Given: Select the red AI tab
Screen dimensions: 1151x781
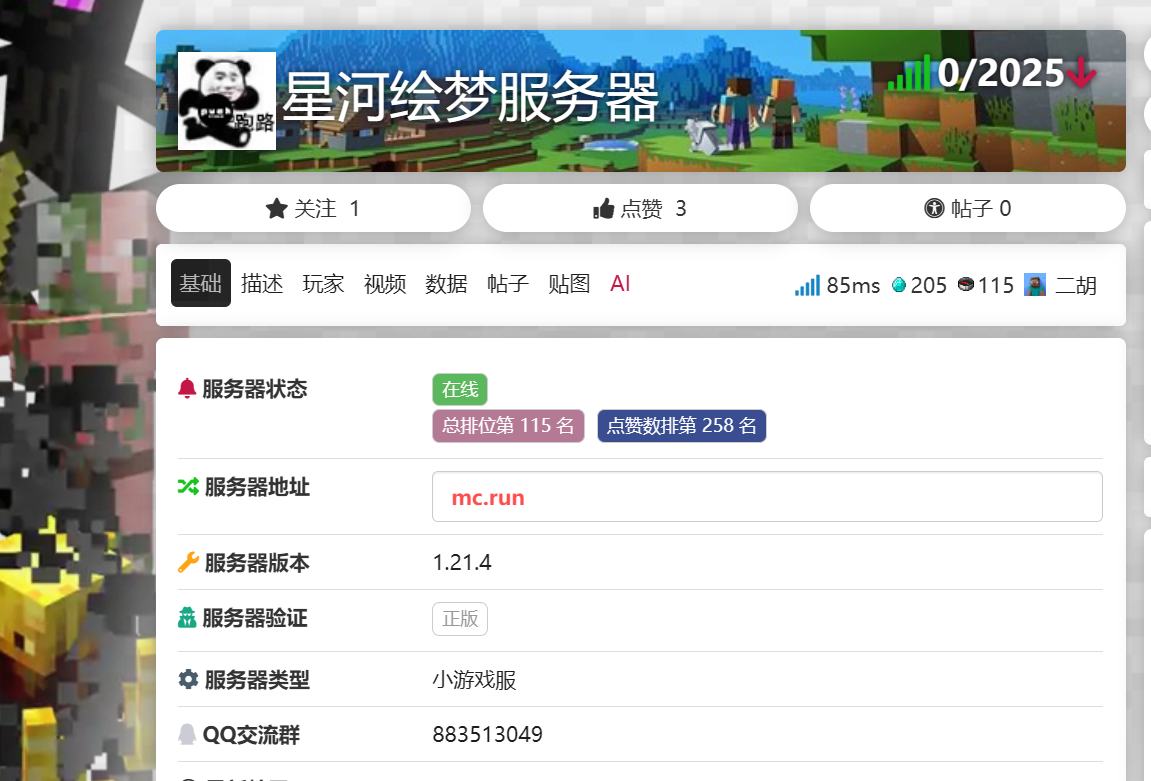Looking at the screenshot, I should [x=620, y=283].
